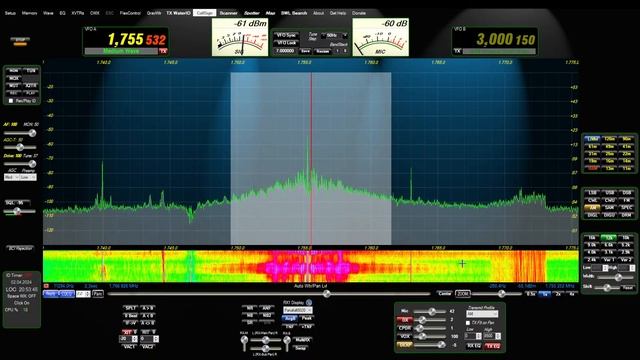Click the Swap button

[x=301, y=348]
